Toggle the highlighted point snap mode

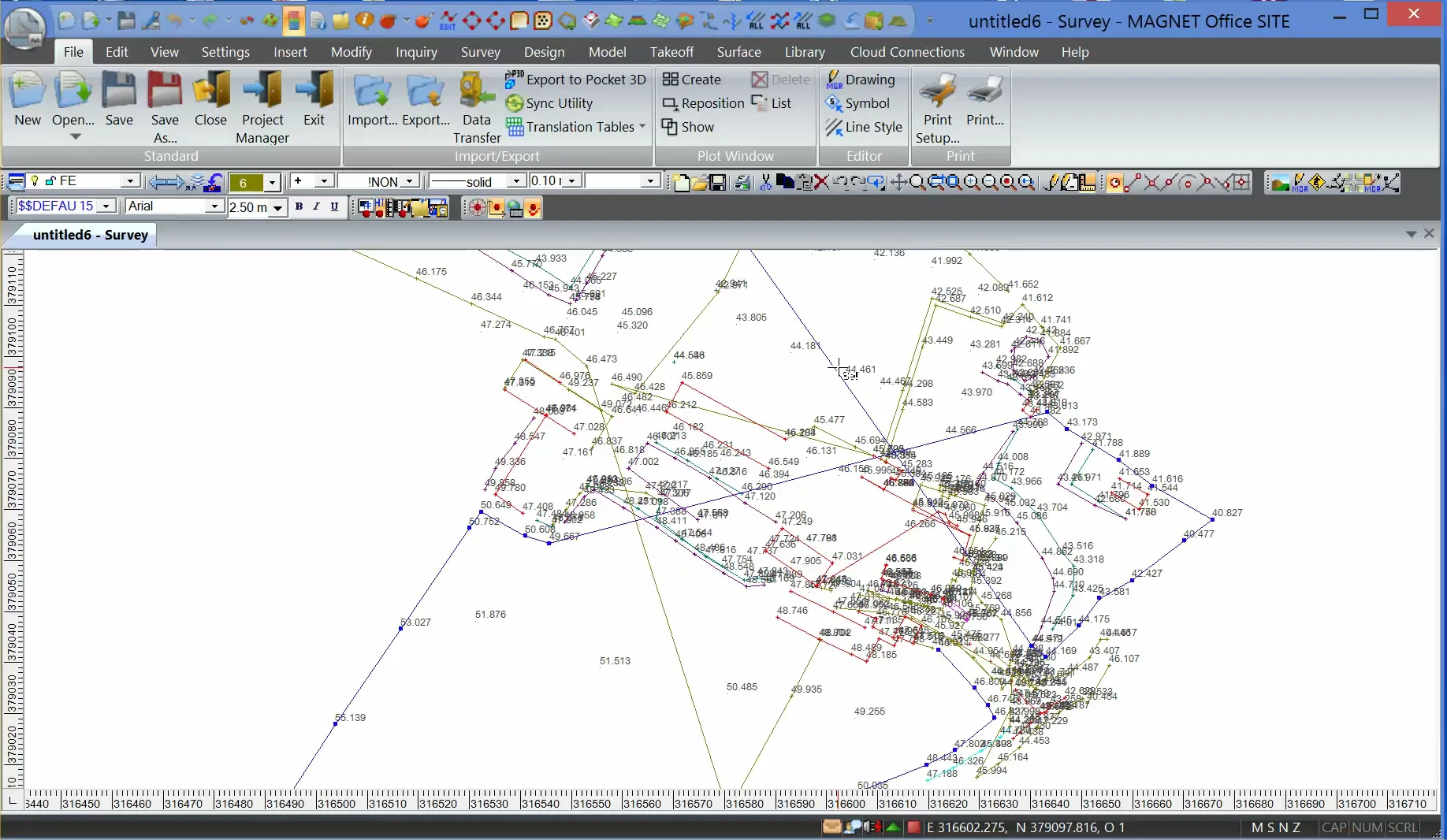tap(1114, 183)
